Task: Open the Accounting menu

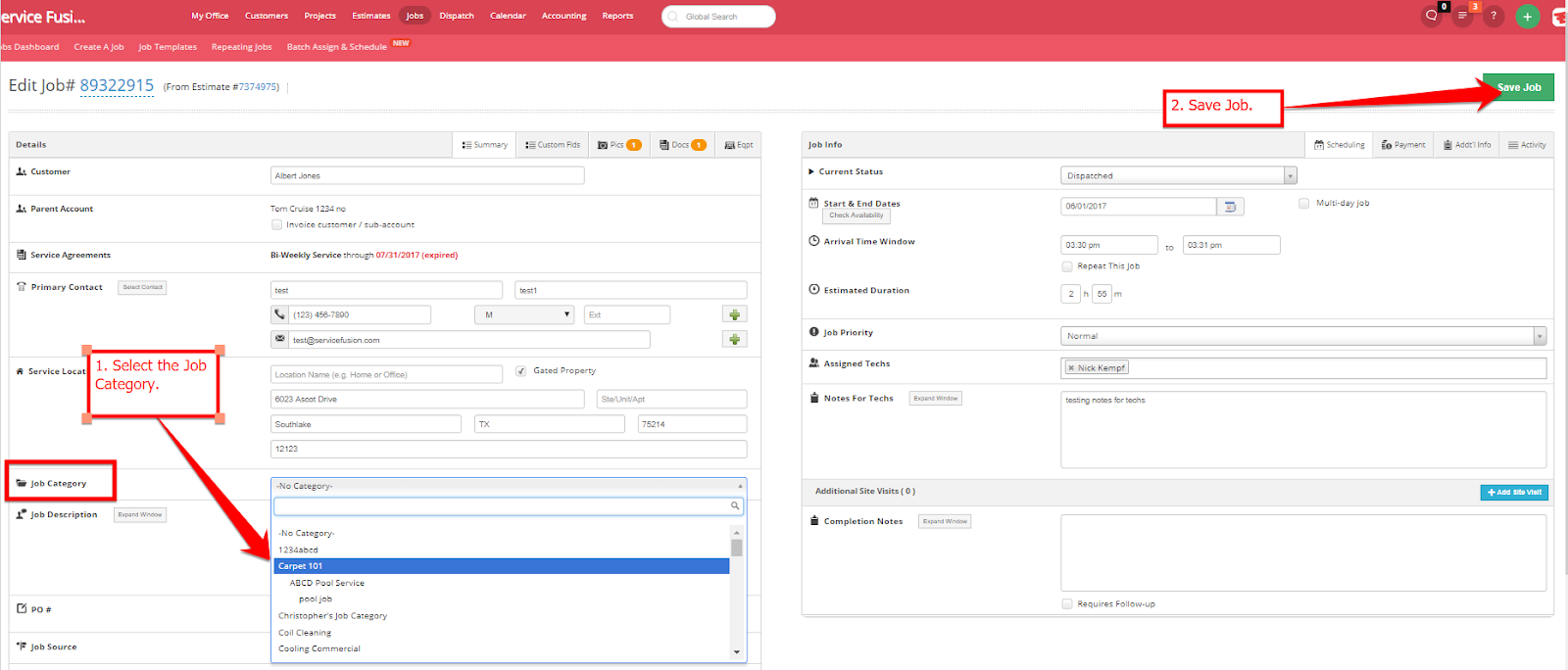Action: [x=564, y=16]
